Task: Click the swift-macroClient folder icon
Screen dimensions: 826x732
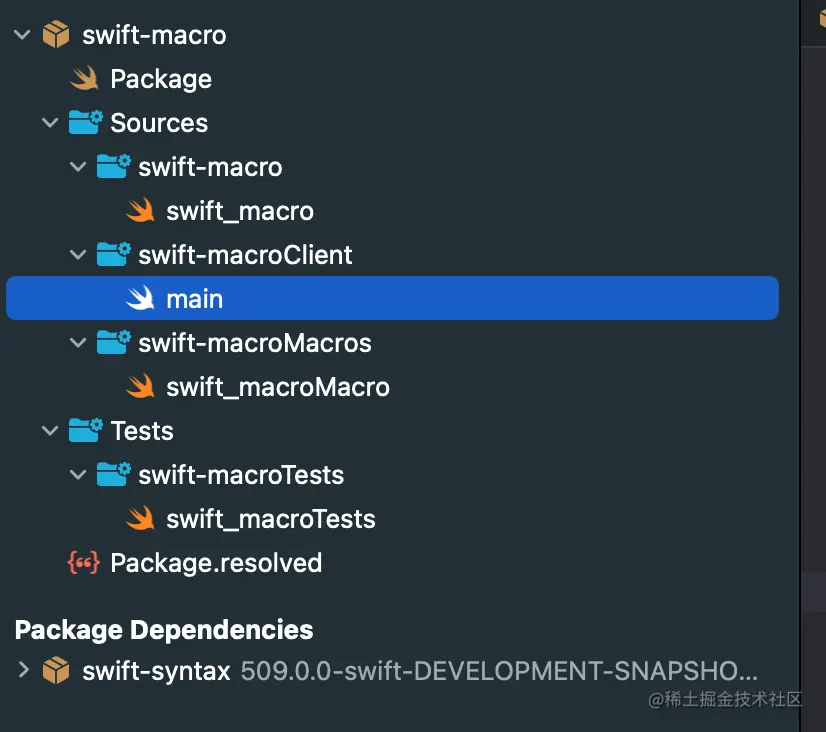Action: click(x=113, y=255)
